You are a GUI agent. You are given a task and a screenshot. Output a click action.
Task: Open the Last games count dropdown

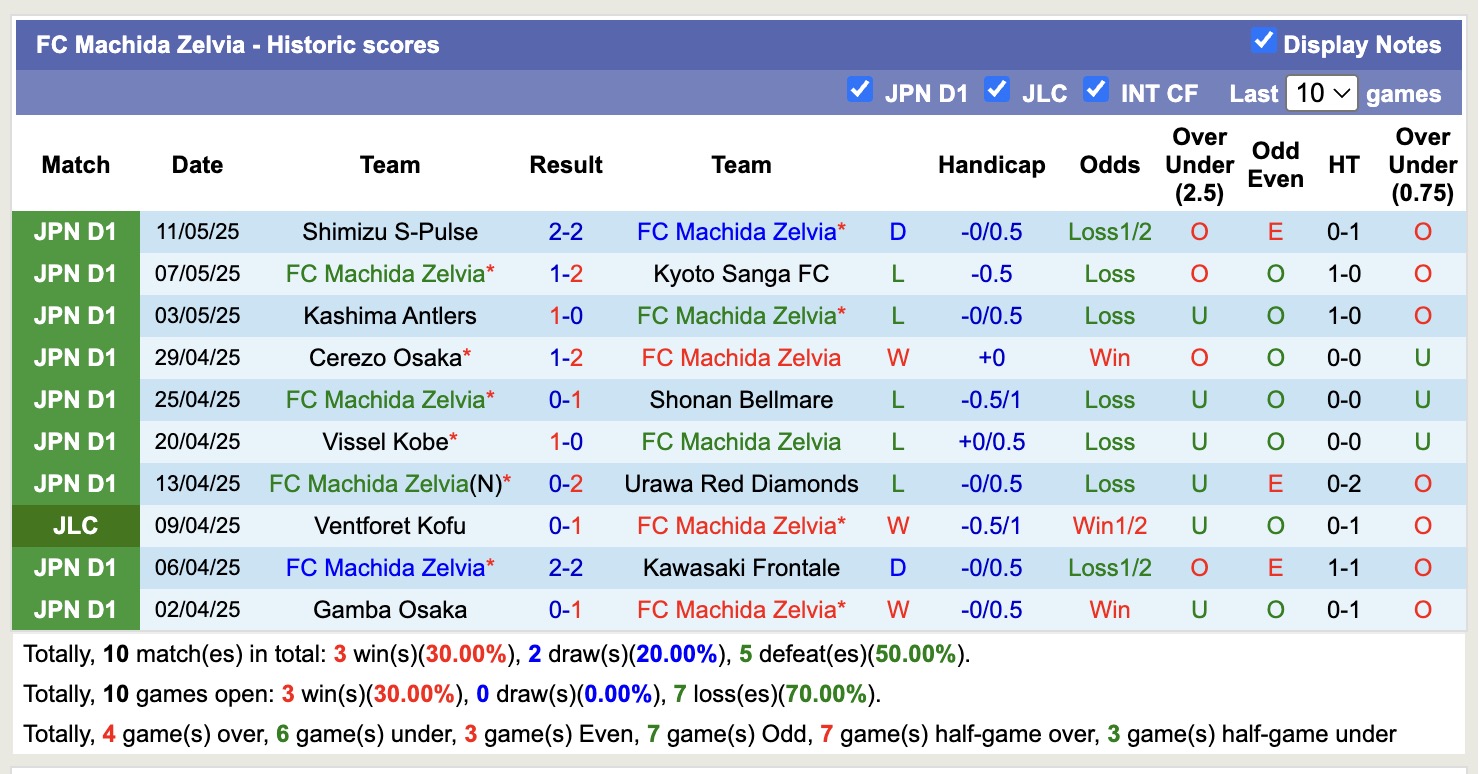click(x=1321, y=92)
